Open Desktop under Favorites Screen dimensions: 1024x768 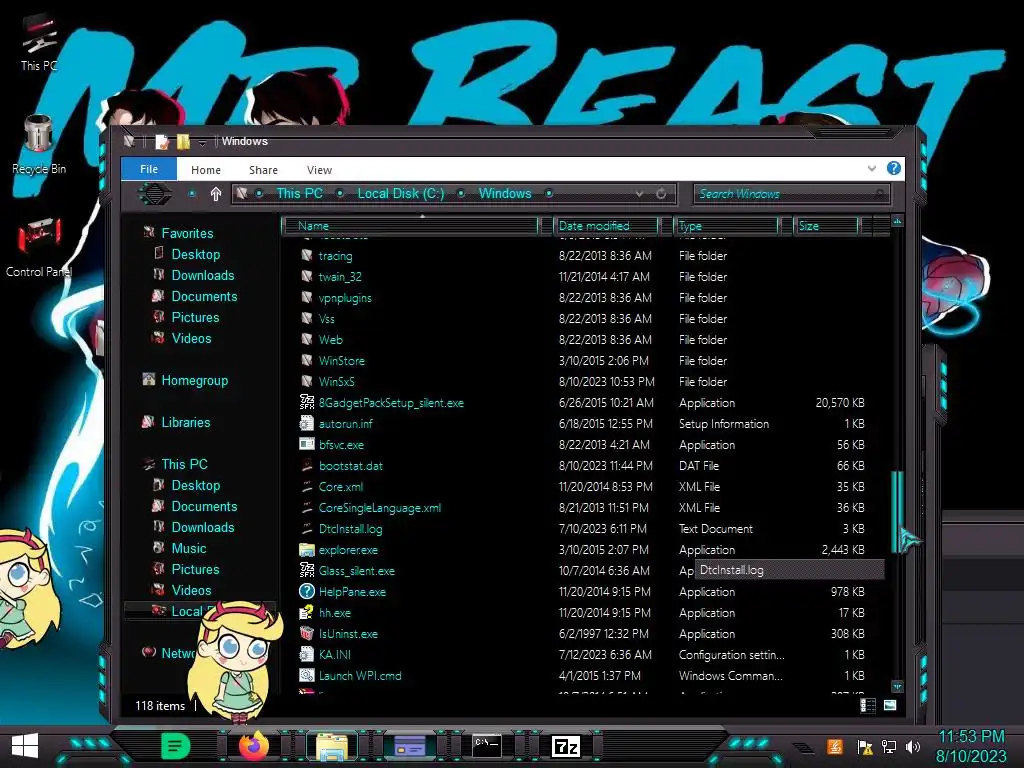(x=195, y=254)
